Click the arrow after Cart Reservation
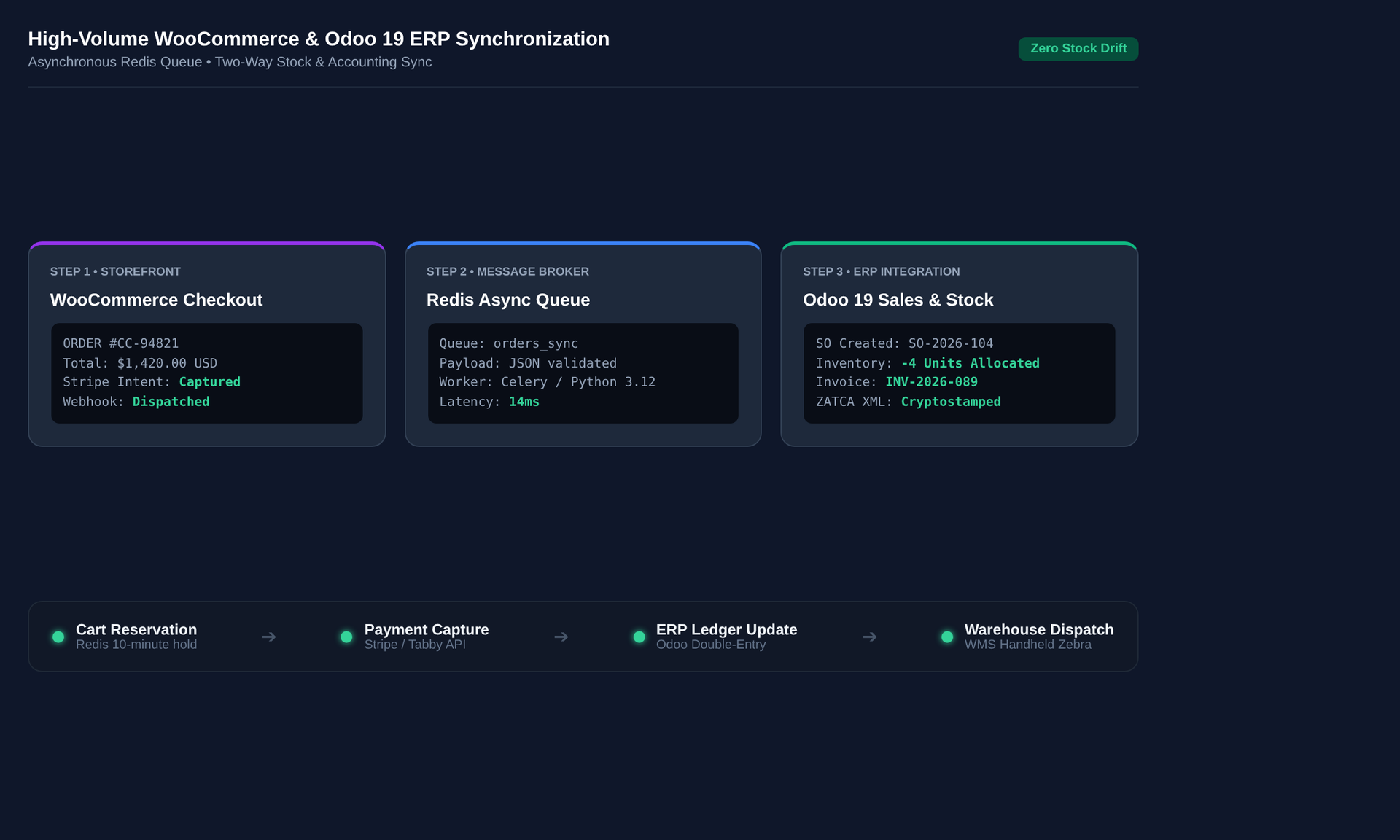 click(269, 637)
